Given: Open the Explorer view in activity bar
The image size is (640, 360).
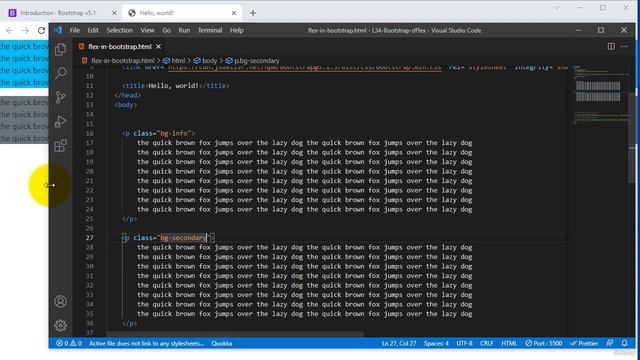Looking at the screenshot, I should coord(60,49).
